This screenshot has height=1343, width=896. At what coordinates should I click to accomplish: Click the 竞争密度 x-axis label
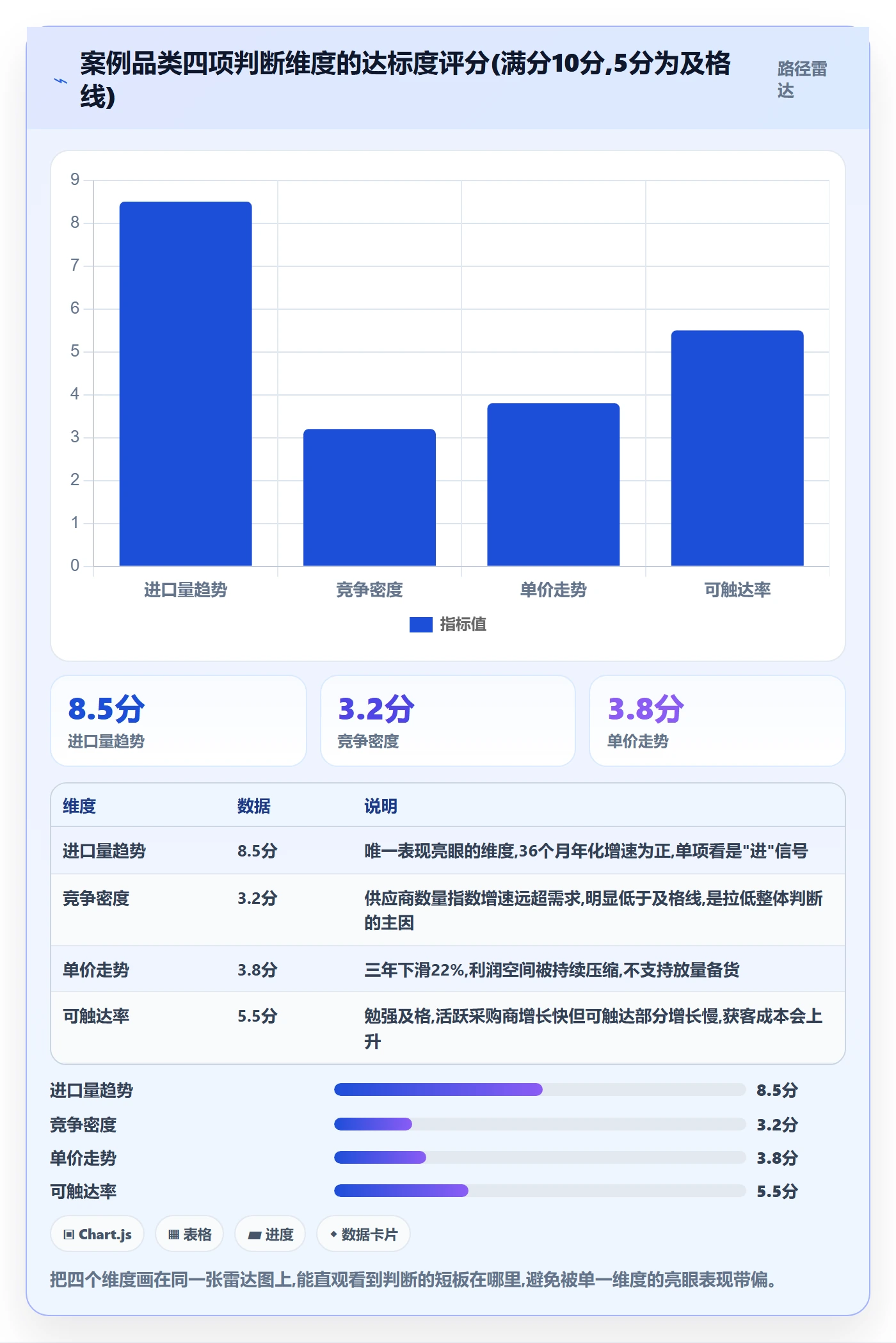(369, 590)
